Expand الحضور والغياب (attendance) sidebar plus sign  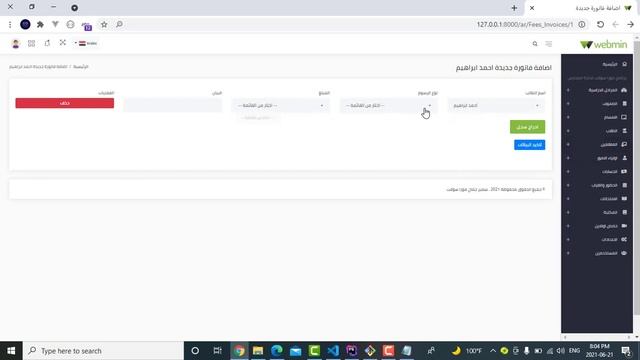(568, 185)
